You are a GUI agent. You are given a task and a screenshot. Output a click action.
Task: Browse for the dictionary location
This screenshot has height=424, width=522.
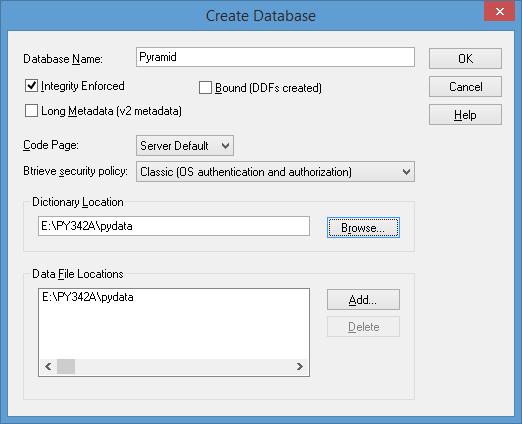(363, 228)
